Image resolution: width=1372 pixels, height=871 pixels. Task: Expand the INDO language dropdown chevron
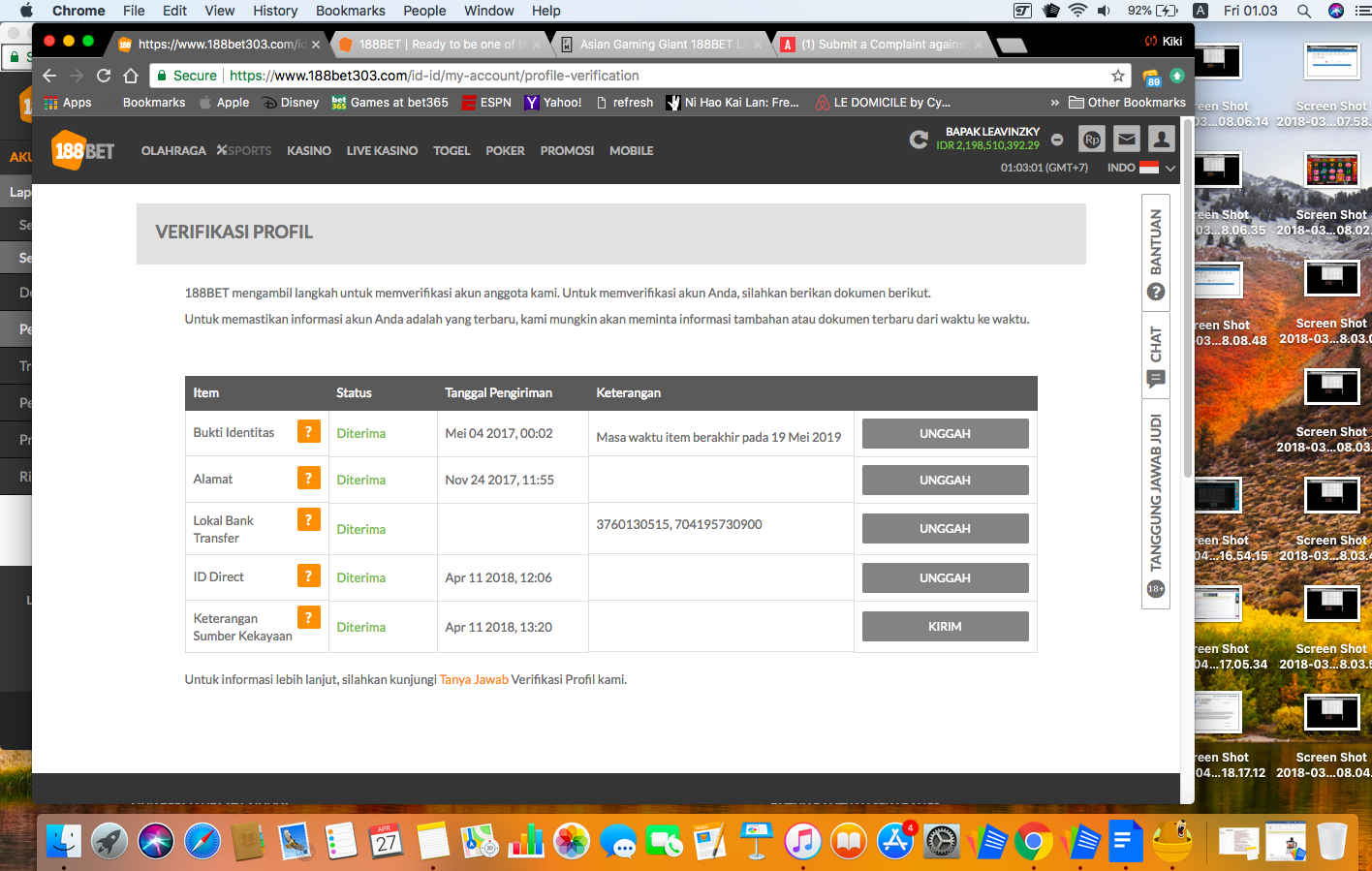tap(1170, 168)
